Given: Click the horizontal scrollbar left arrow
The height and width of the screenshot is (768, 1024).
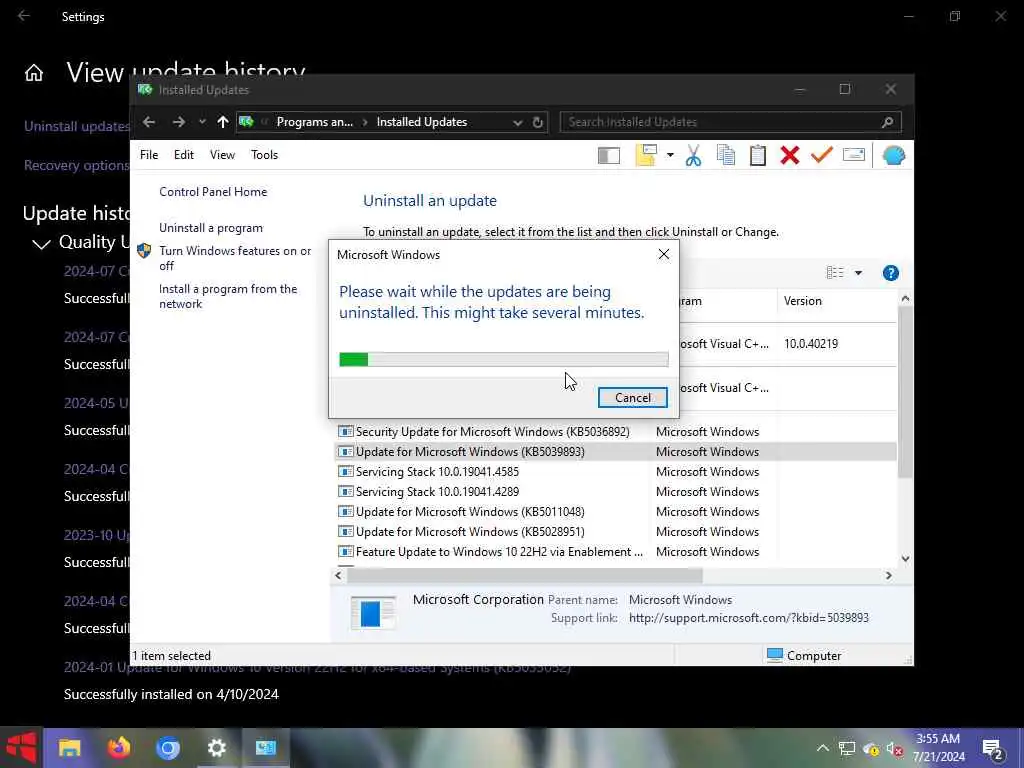Looking at the screenshot, I should 338,575.
